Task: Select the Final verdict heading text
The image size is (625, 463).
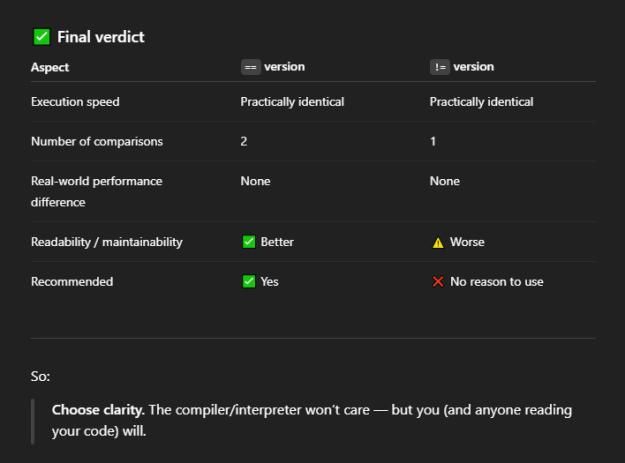Action: 101,37
